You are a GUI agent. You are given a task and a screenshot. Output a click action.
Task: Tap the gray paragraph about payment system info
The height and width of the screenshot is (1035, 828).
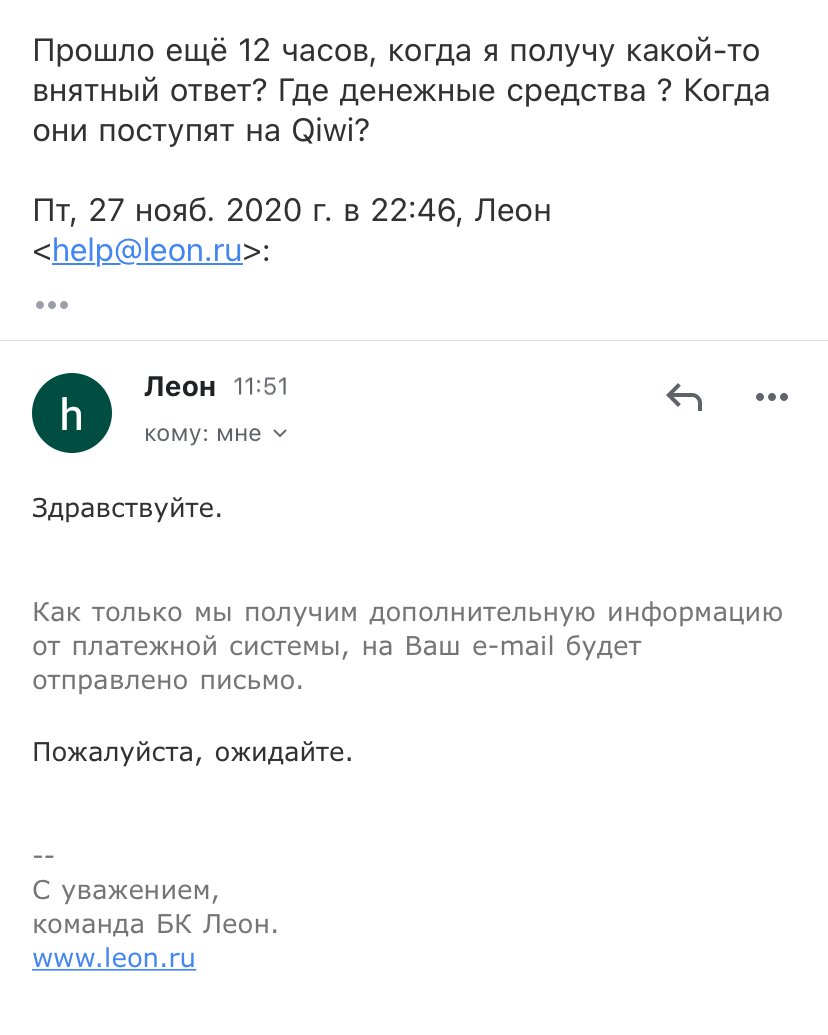click(407, 646)
